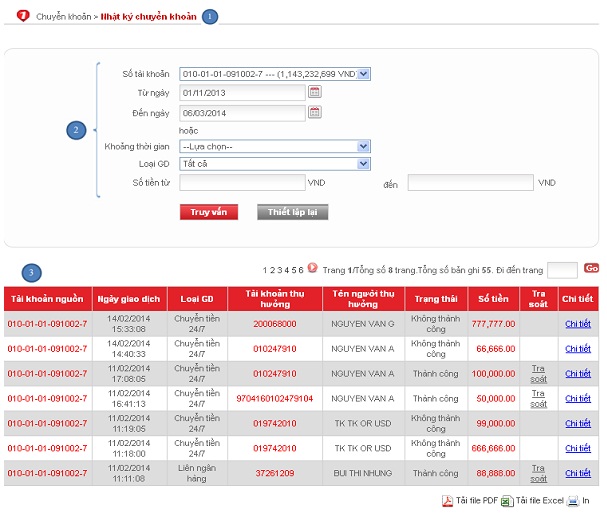Open Chi tiết for 88,888.00 transaction
Viewport: 607px width, 514px height.
(x=578, y=473)
